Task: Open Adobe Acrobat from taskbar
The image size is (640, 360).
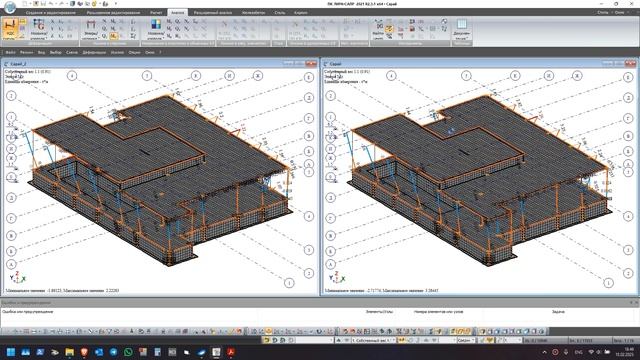Action: [231, 352]
